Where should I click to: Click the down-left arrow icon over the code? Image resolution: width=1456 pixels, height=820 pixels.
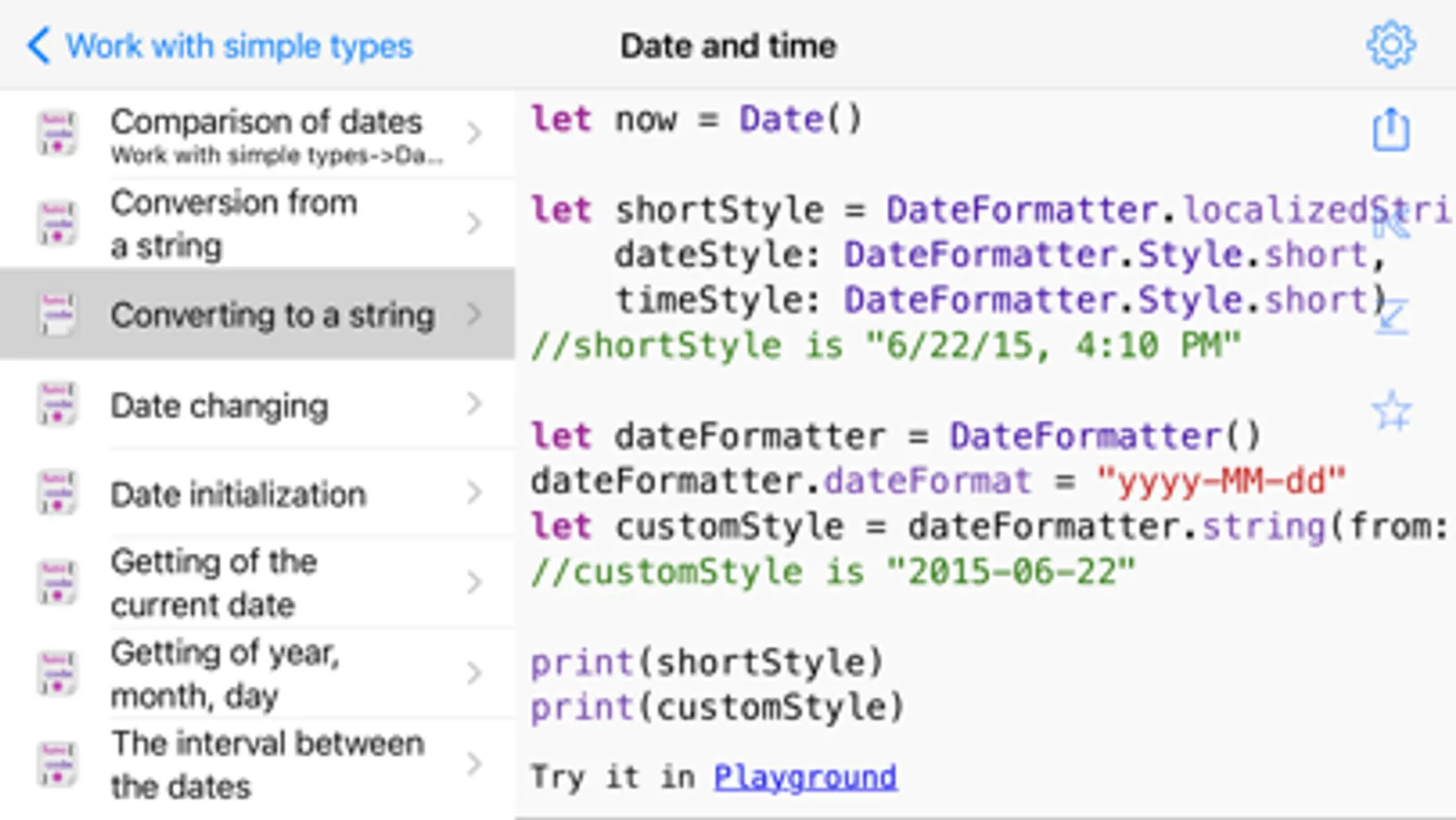pyautogui.click(x=1390, y=316)
